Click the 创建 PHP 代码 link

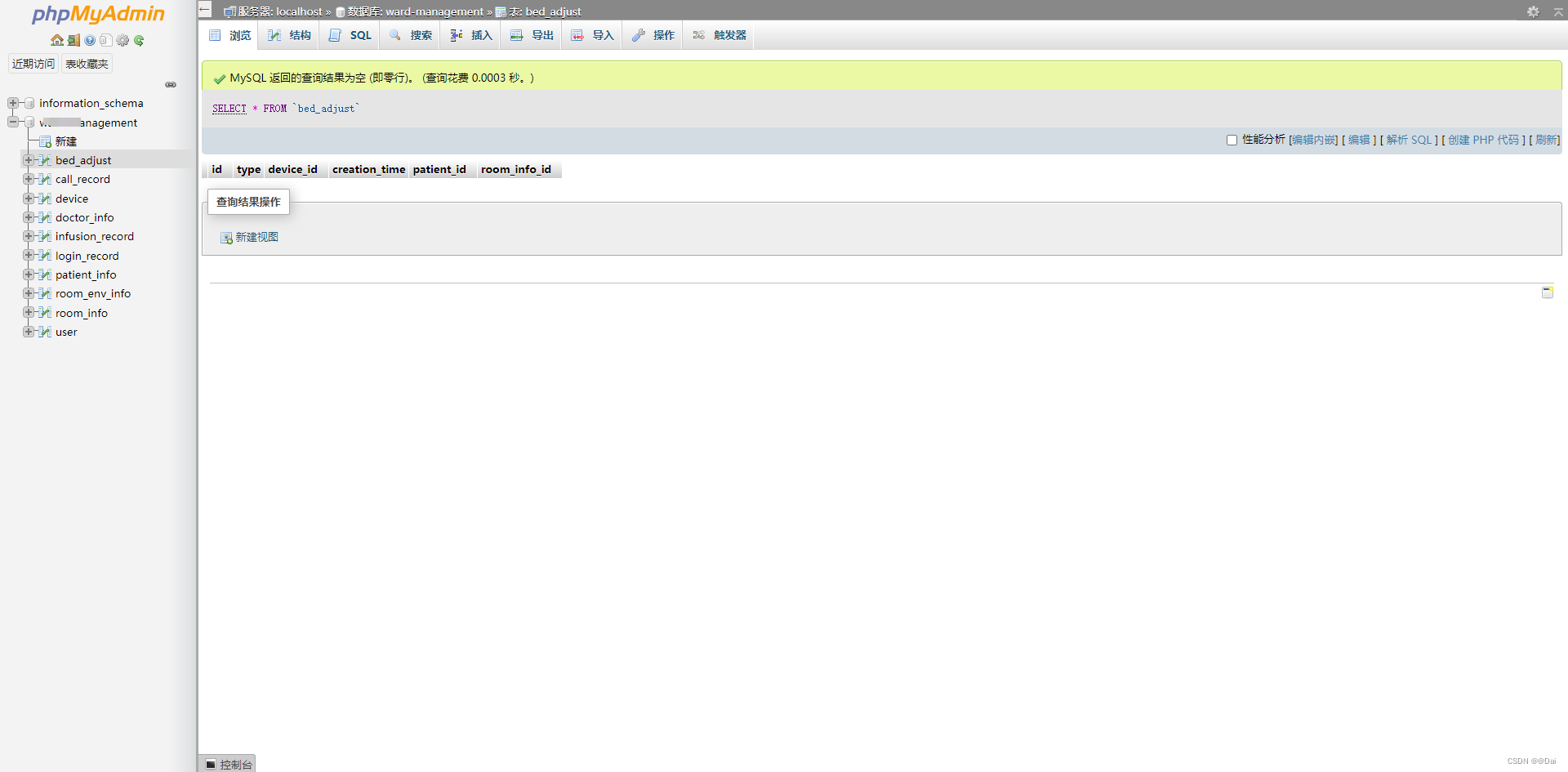tap(1484, 140)
